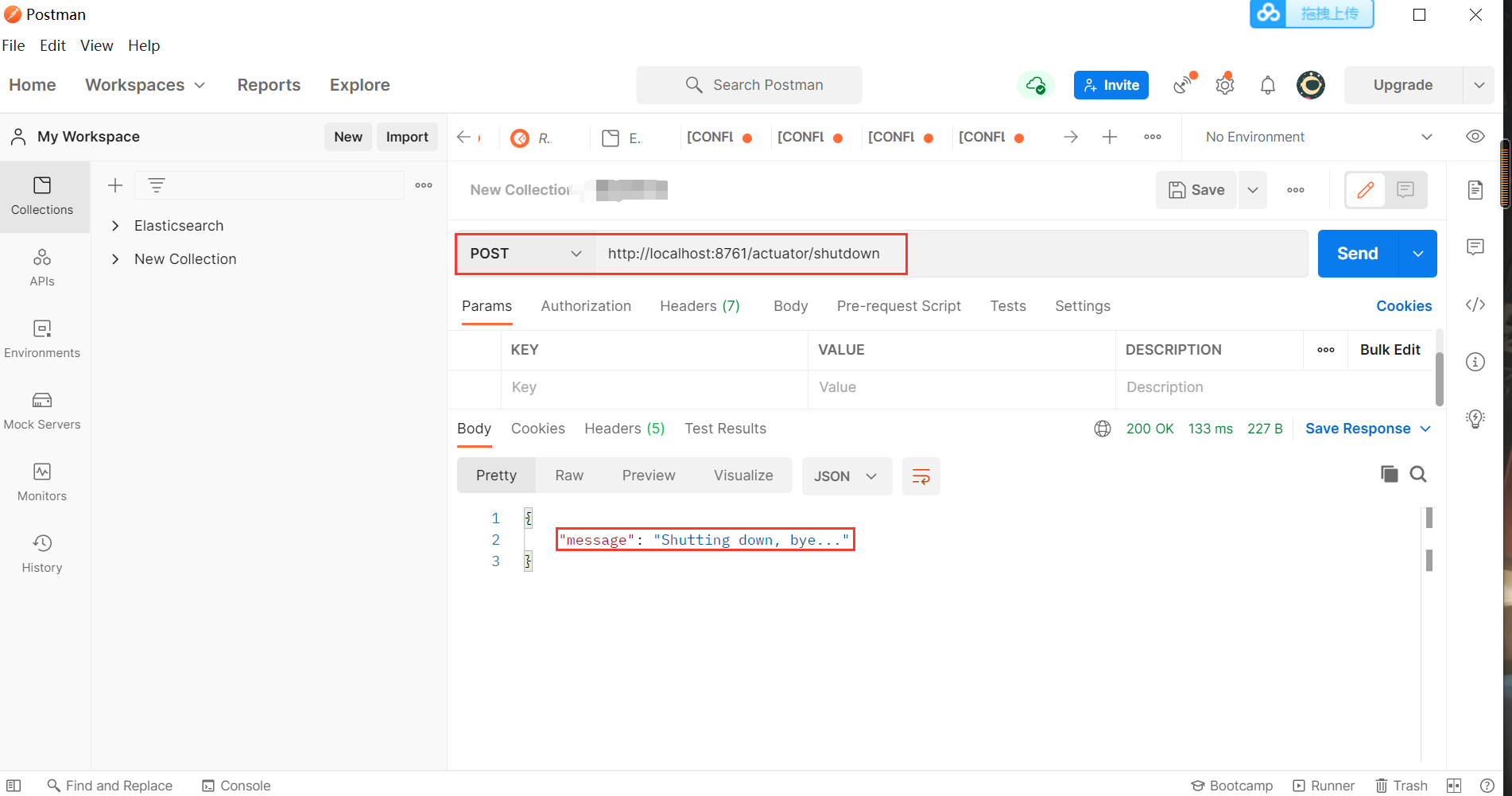Viewport: 1512px width, 796px height.
Task: Open the File menu
Action: (x=14, y=45)
